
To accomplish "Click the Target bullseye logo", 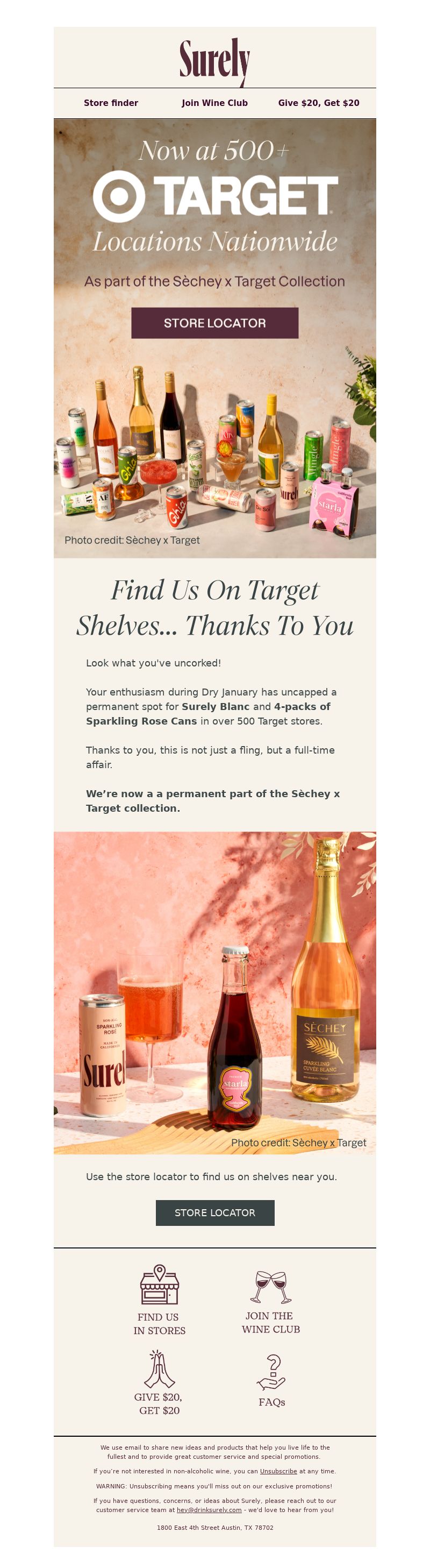I will coord(118,196).
